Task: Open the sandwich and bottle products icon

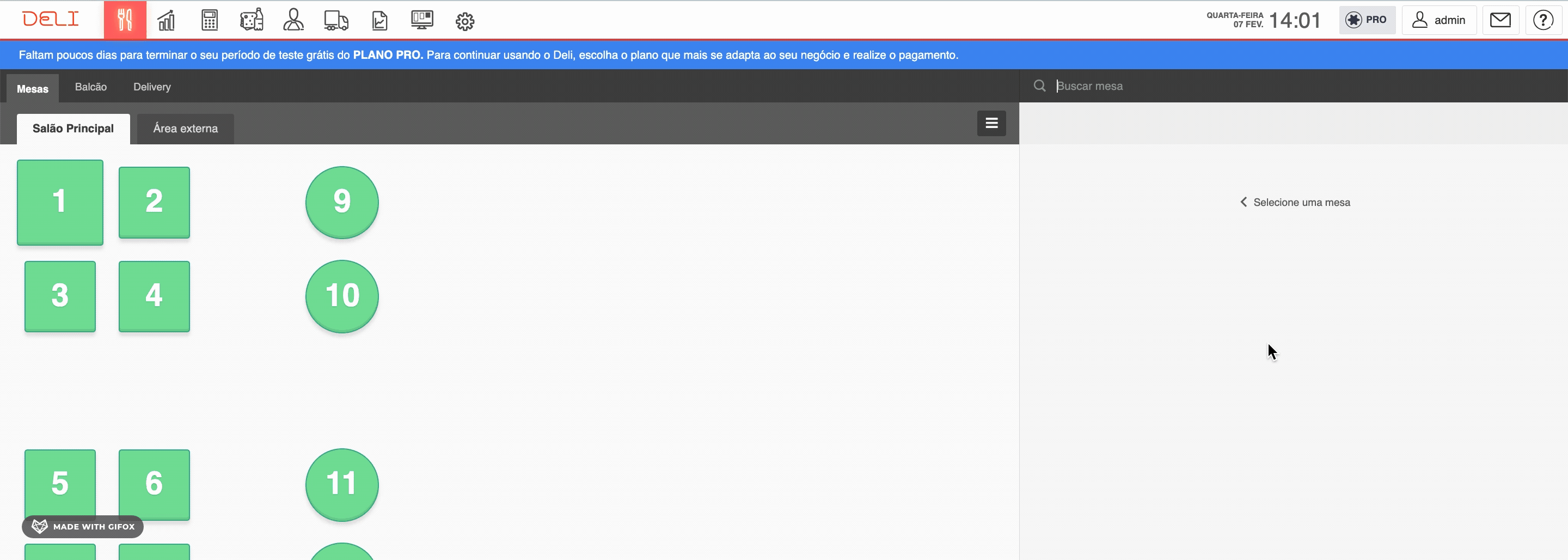Action: pyautogui.click(x=252, y=20)
